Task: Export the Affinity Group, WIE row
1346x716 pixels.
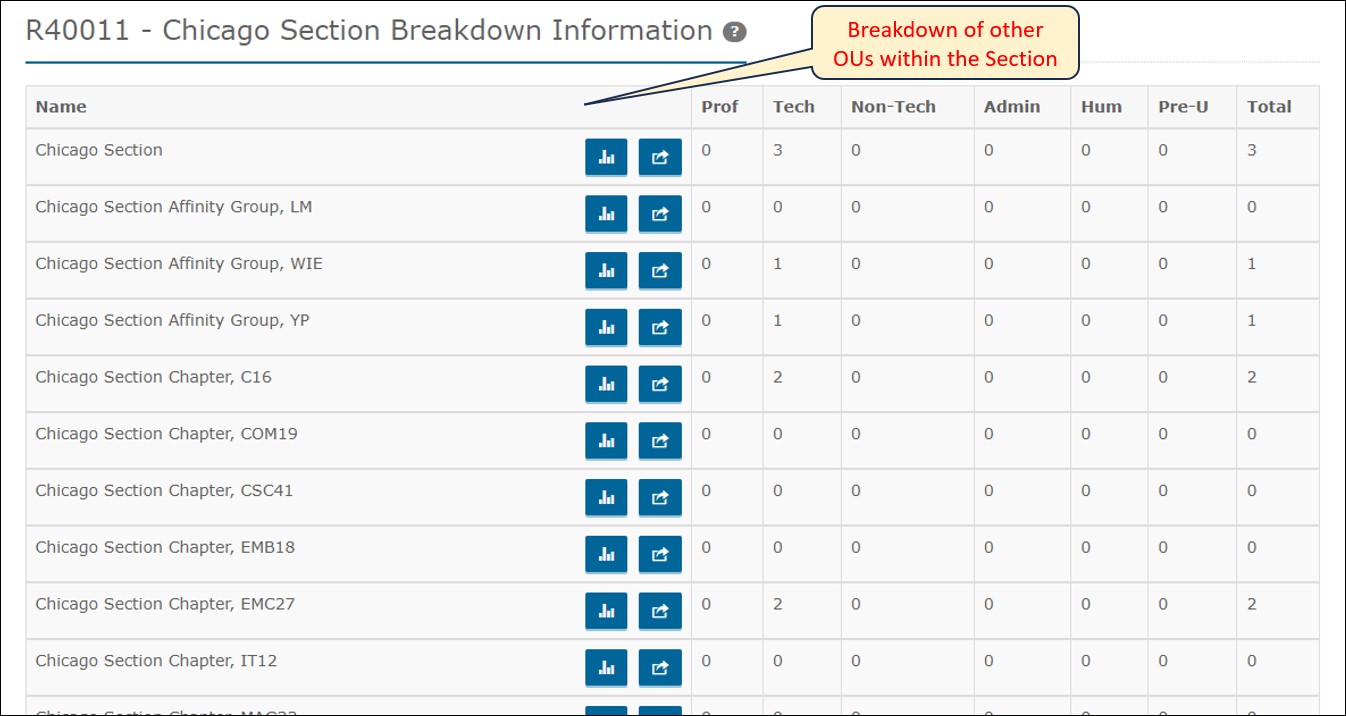Action: point(660,270)
